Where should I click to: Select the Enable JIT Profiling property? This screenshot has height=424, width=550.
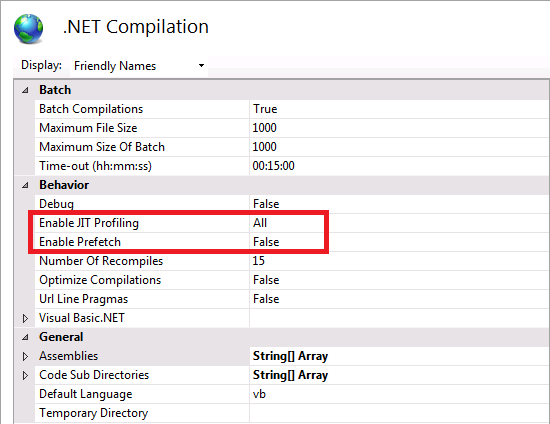click(89, 223)
